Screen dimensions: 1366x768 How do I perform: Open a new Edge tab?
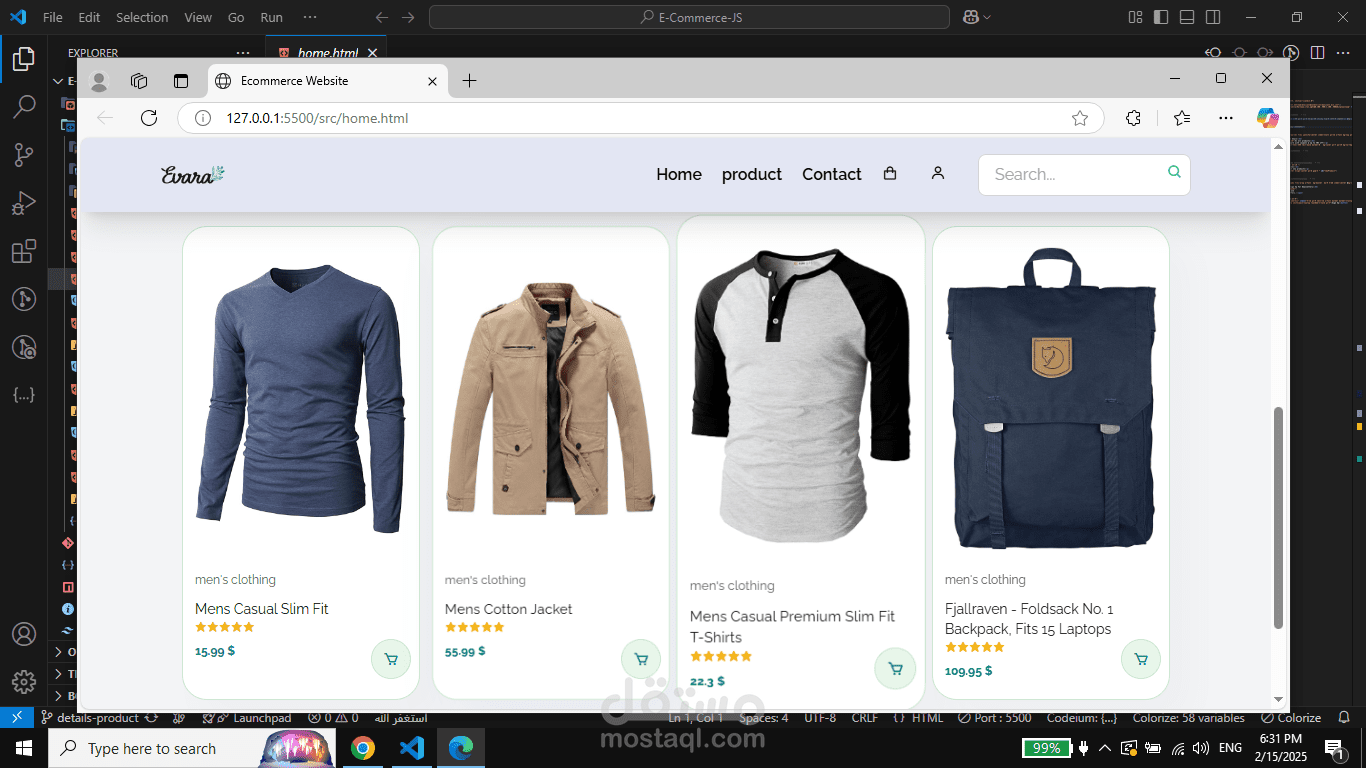tap(470, 81)
